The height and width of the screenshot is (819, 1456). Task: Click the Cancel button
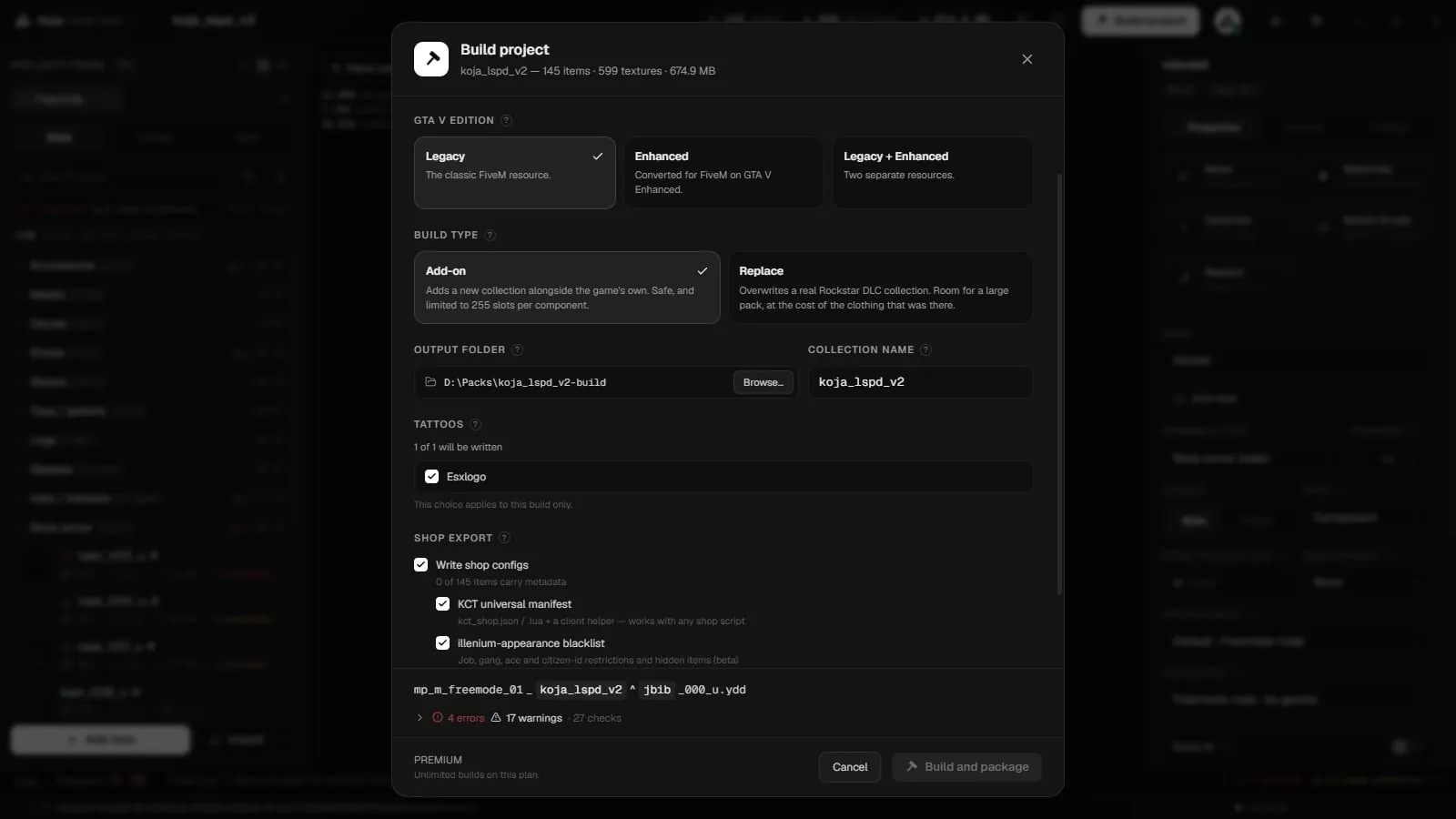(850, 767)
